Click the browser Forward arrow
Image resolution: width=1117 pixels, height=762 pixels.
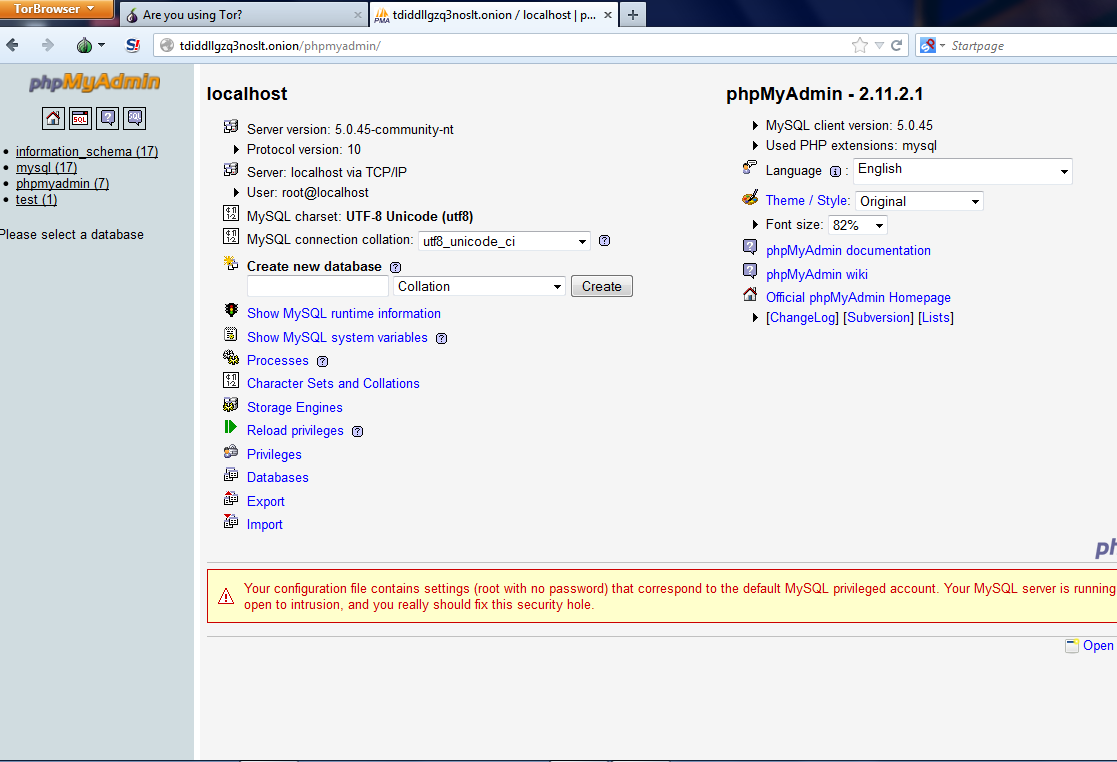pyautogui.click(x=48, y=46)
